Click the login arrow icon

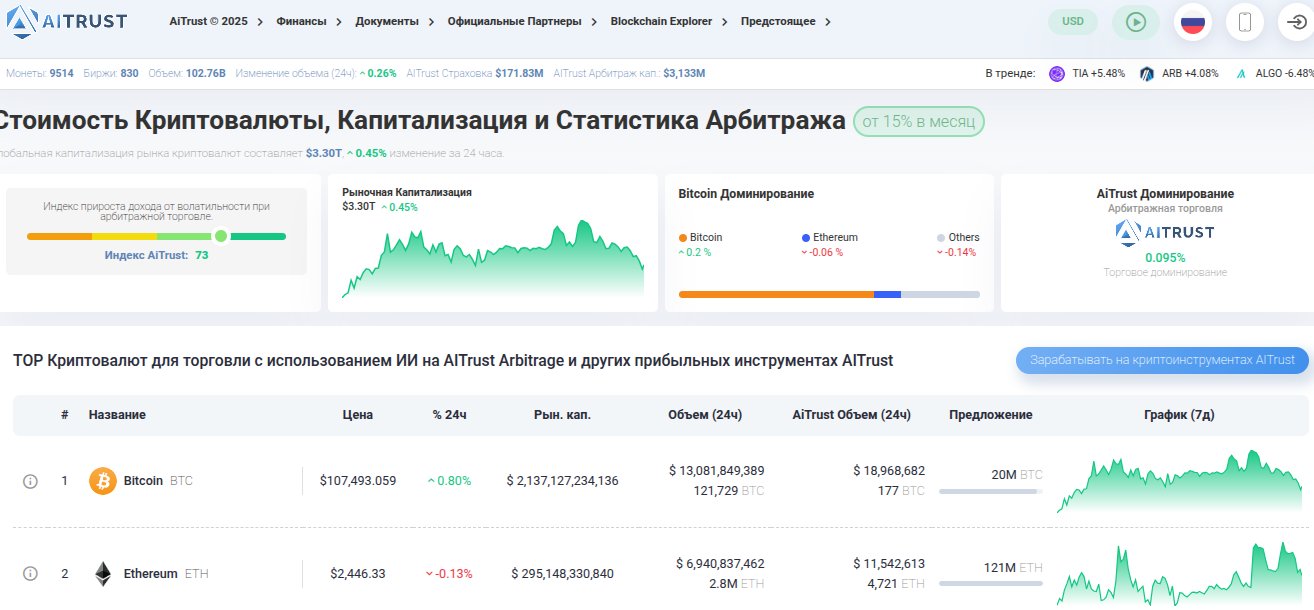(x=1296, y=22)
